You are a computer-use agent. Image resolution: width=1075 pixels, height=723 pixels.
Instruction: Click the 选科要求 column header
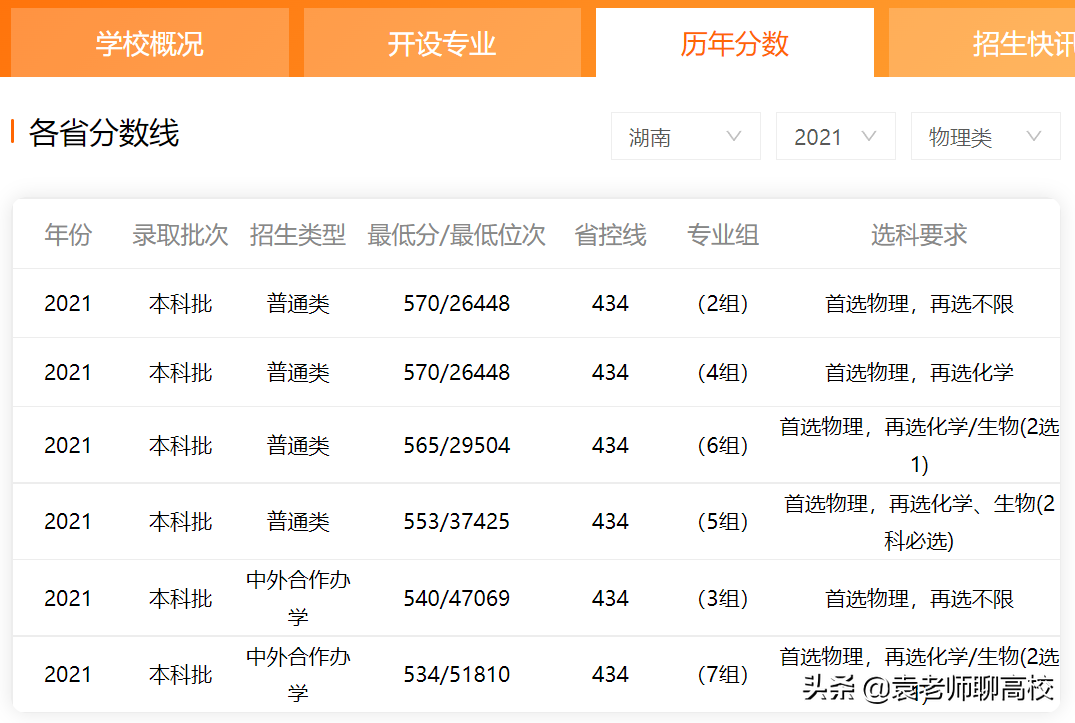tap(918, 235)
